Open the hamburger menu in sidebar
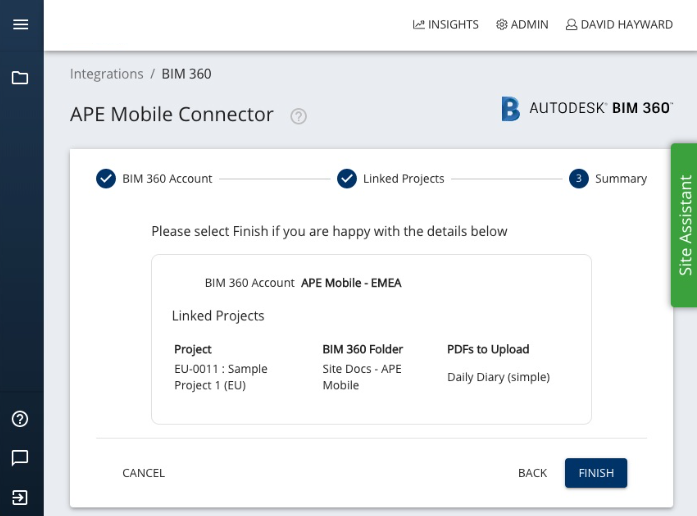The height and width of the screenshot is (516, 697). coord(20,24)
